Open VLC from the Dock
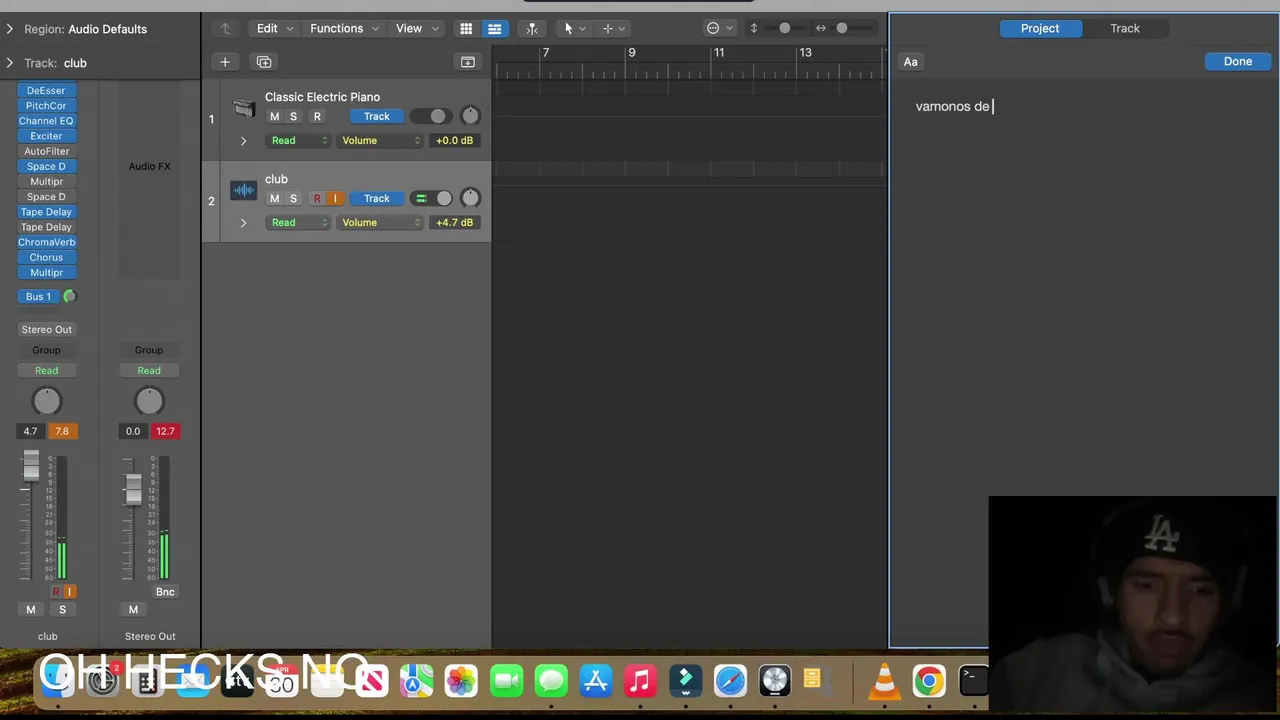Viewport: 1280px width, 720px height. [x=884, y=681]
